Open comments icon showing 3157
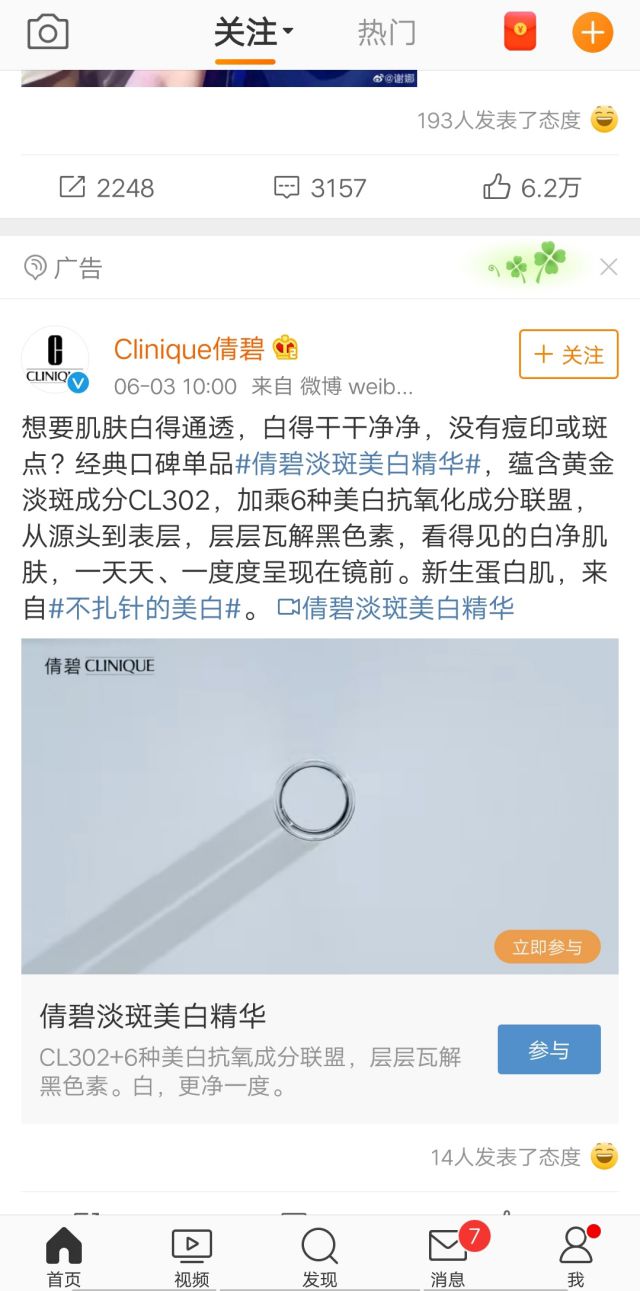 (x=320, y=187)
